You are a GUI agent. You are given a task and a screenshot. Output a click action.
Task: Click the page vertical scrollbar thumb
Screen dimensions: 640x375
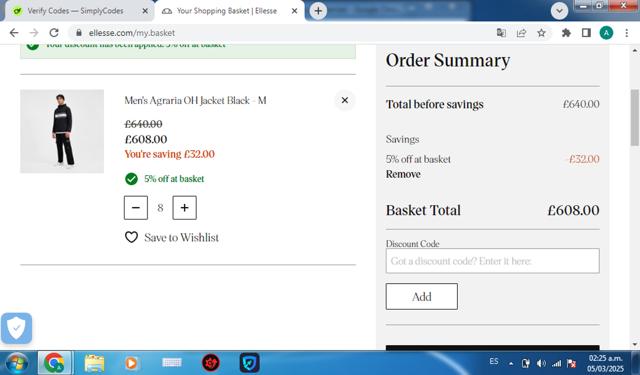pyautogui.click(x=635, y=118)
